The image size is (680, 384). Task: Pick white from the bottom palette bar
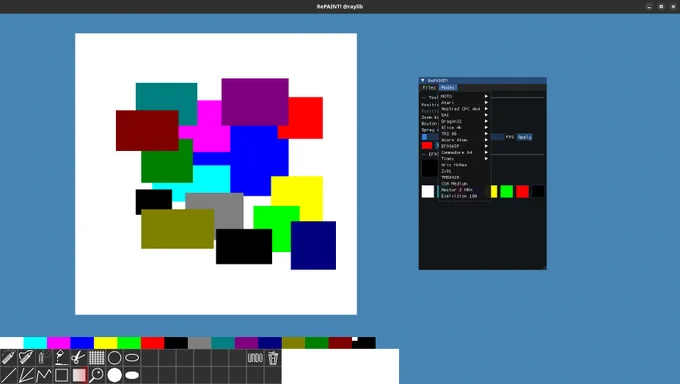(x=12, y=343)
